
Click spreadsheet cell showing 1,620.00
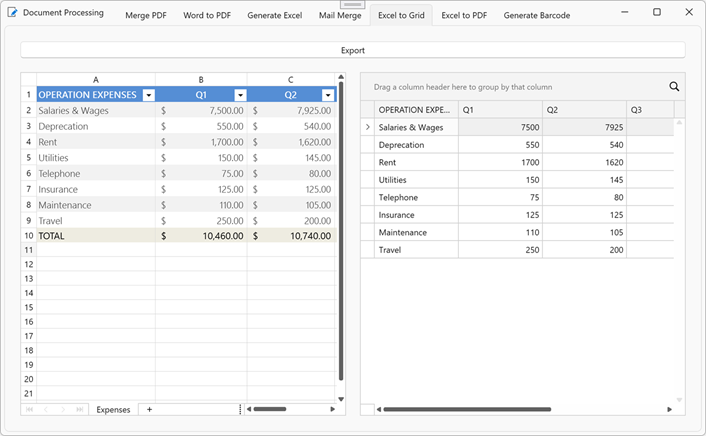click(291, 142)
